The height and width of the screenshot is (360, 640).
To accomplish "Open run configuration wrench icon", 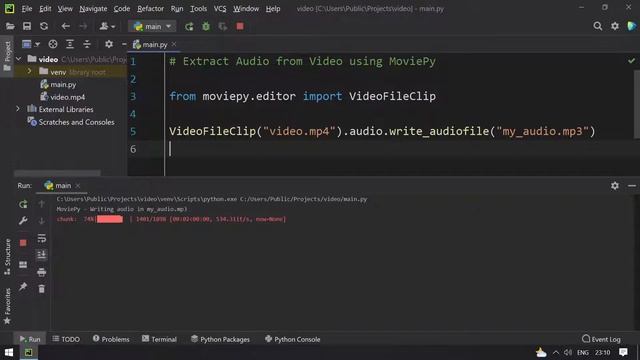I will [23, 221].
